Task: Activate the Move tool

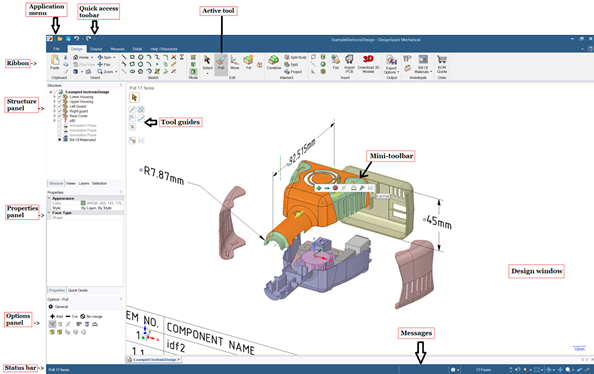Action: coord(234,63)
